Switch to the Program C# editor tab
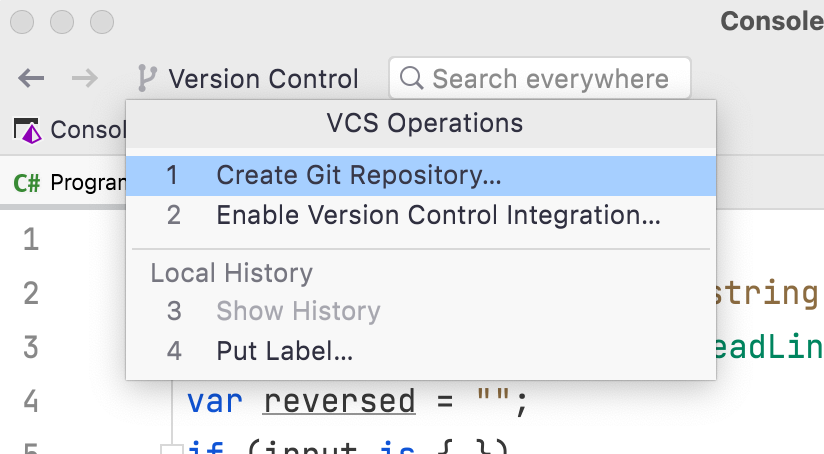 tap(70, 183)
